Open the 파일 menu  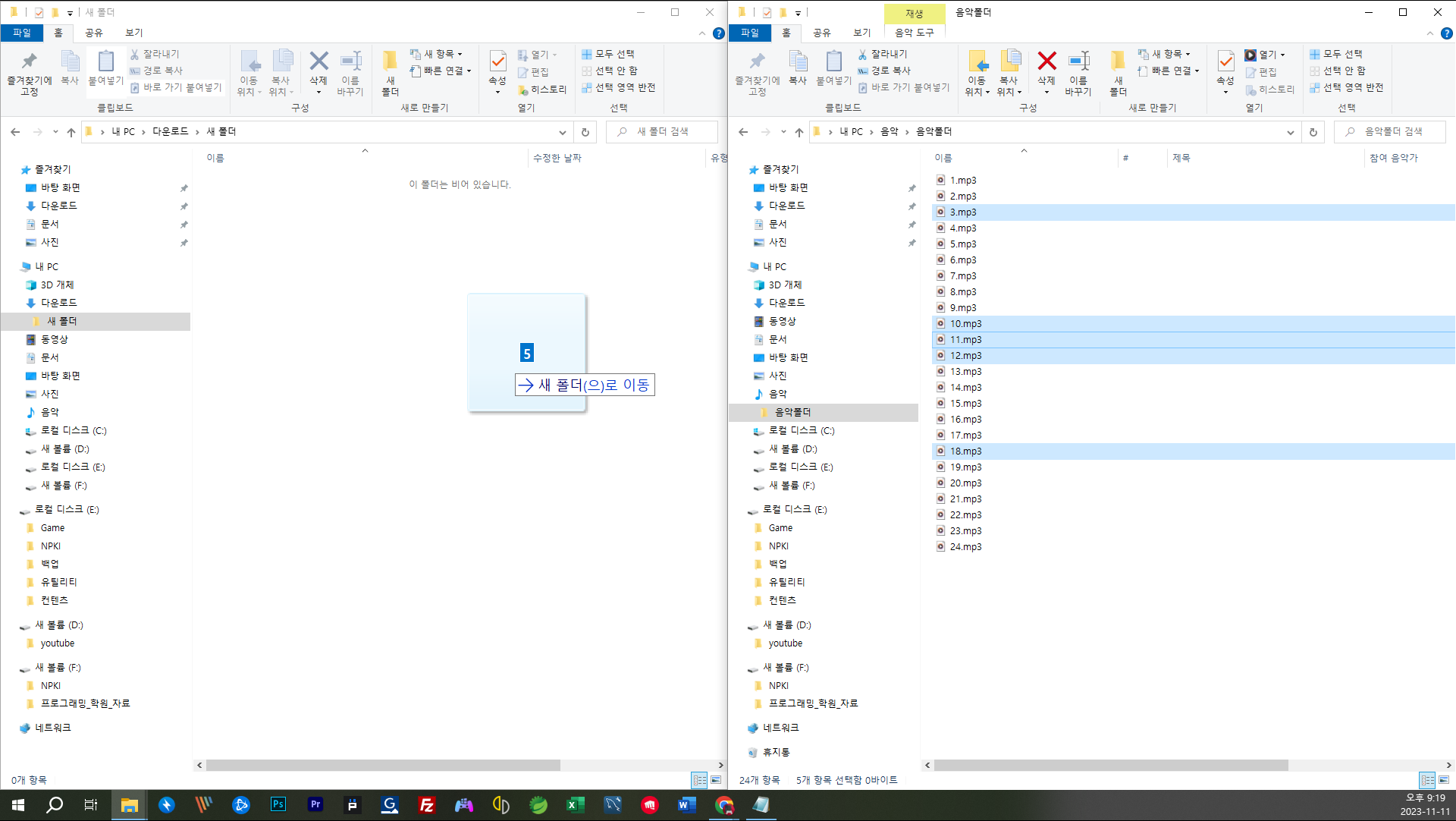point(749,33)
